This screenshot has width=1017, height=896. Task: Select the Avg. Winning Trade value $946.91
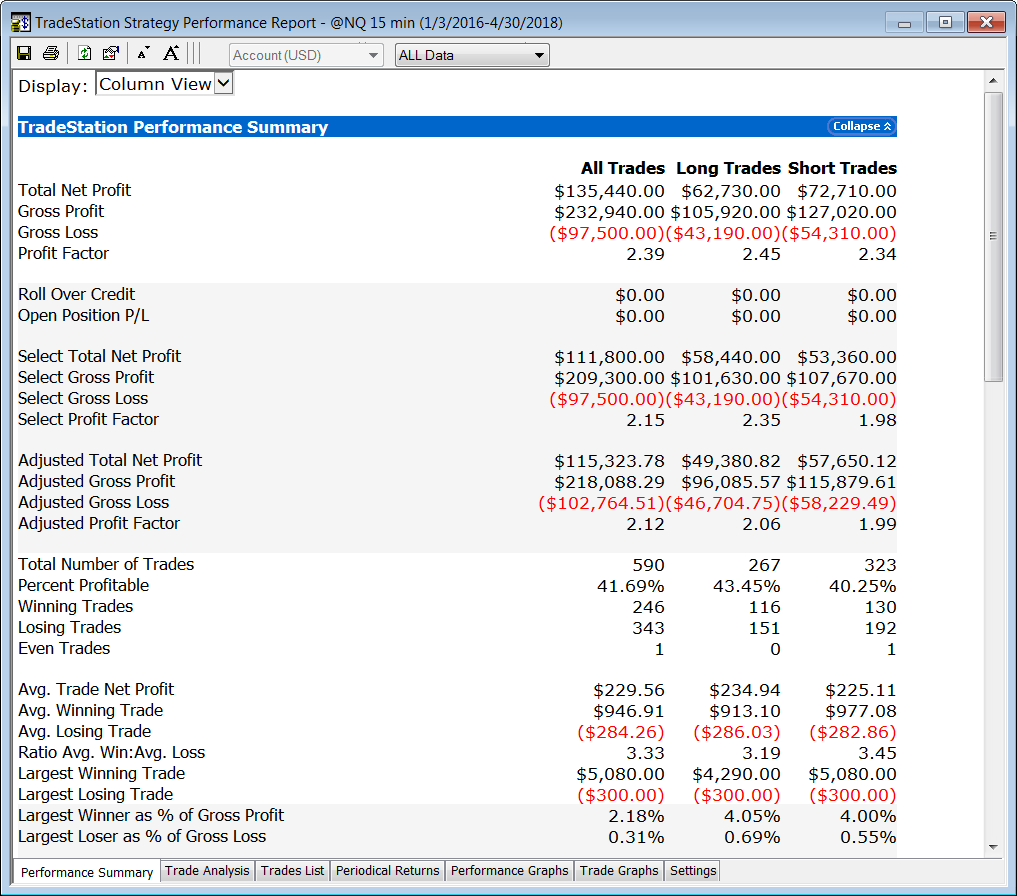629,711
